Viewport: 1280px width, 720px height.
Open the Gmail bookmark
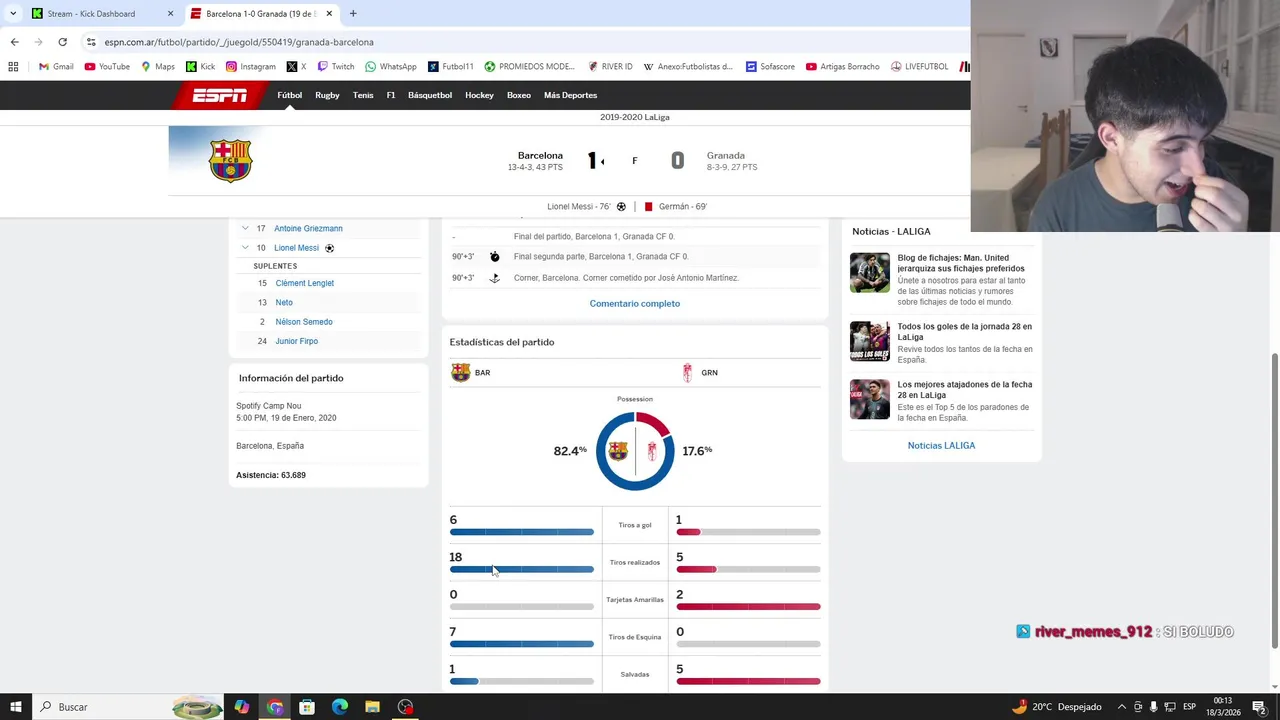point(56,67)
